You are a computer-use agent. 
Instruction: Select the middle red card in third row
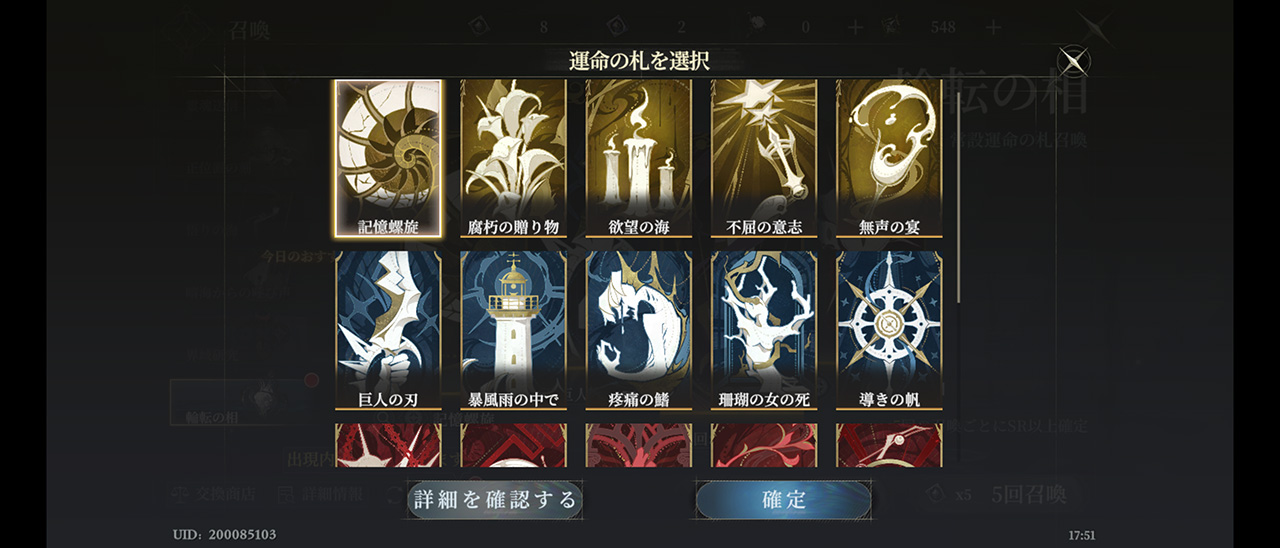[x=638, y=445]
